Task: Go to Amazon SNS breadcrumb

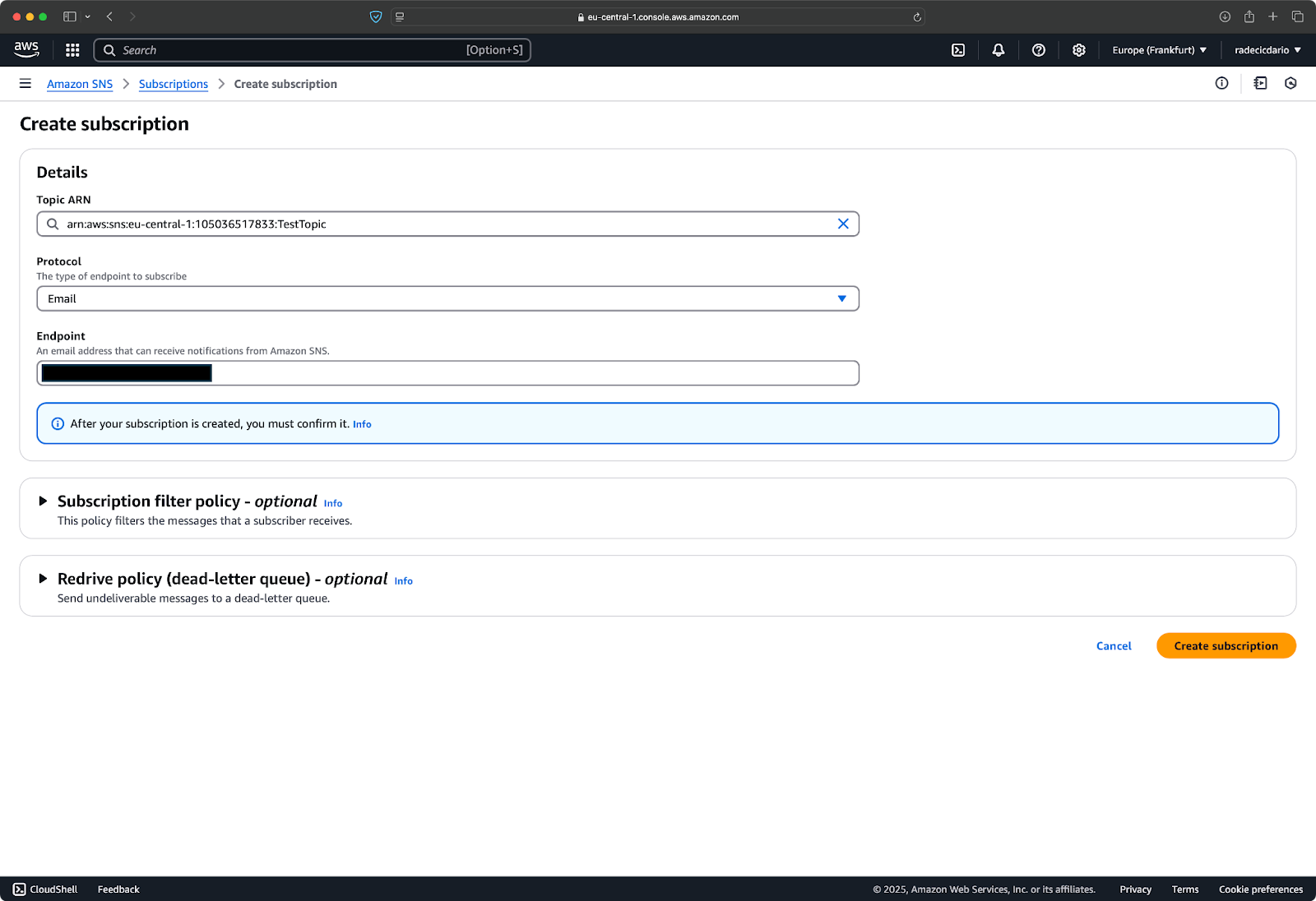Action: click(80, 84)
